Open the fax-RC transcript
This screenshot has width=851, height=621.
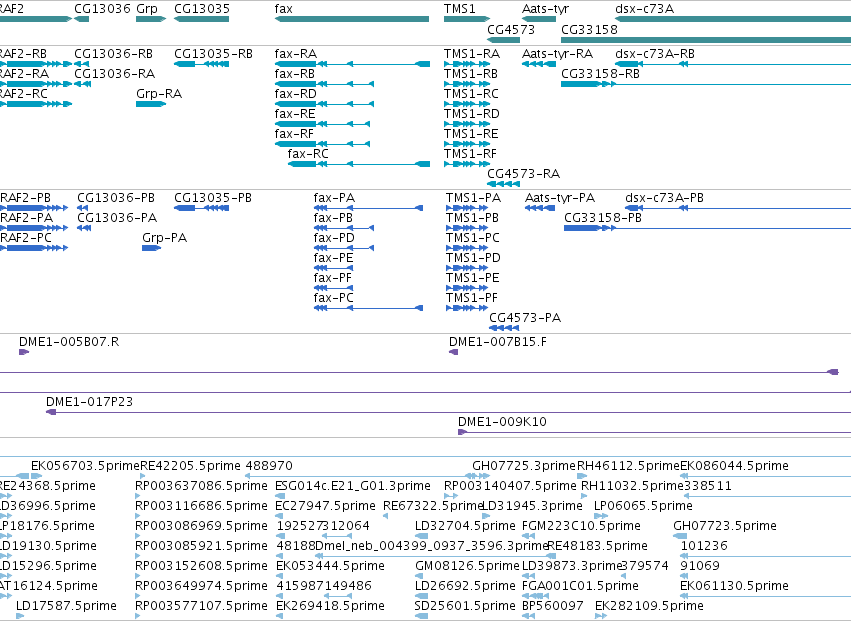(308, 154)
